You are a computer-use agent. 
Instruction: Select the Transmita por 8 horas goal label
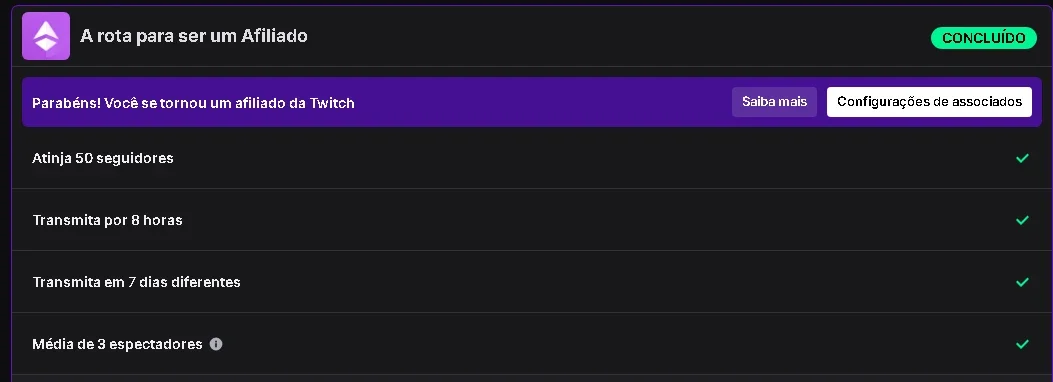pos(107,220)
